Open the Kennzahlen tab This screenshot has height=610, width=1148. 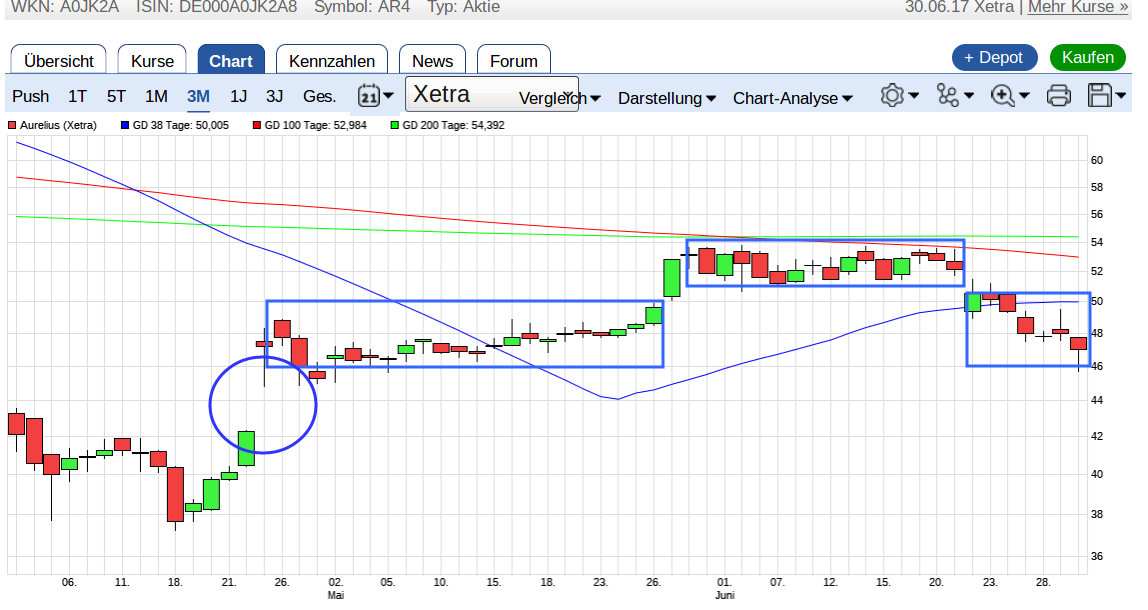click(332, 61)
